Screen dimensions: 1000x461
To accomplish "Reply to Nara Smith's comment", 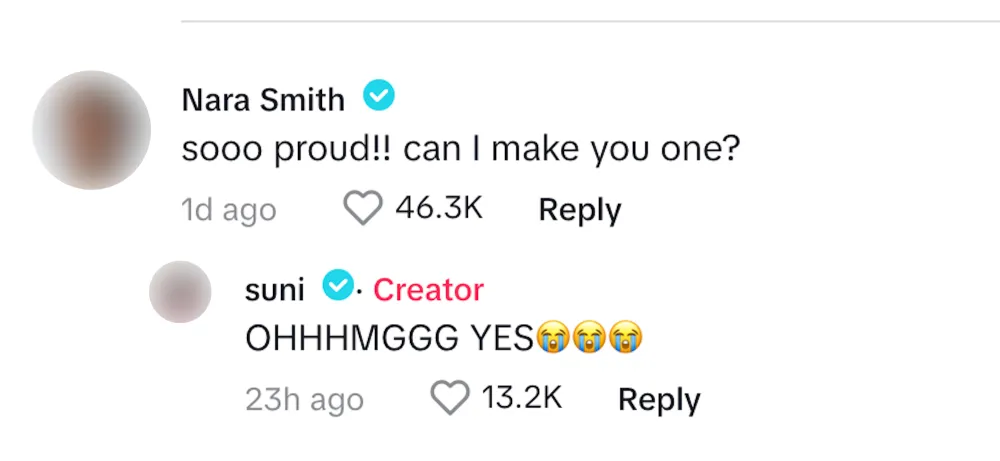I will [x=580, y=209].
